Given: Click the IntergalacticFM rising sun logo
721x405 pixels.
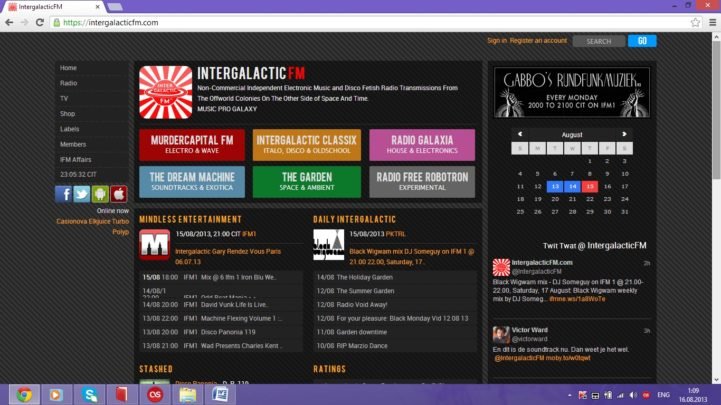Looking at the screenshot, I should pyautogui.click(x=166, y=92).
